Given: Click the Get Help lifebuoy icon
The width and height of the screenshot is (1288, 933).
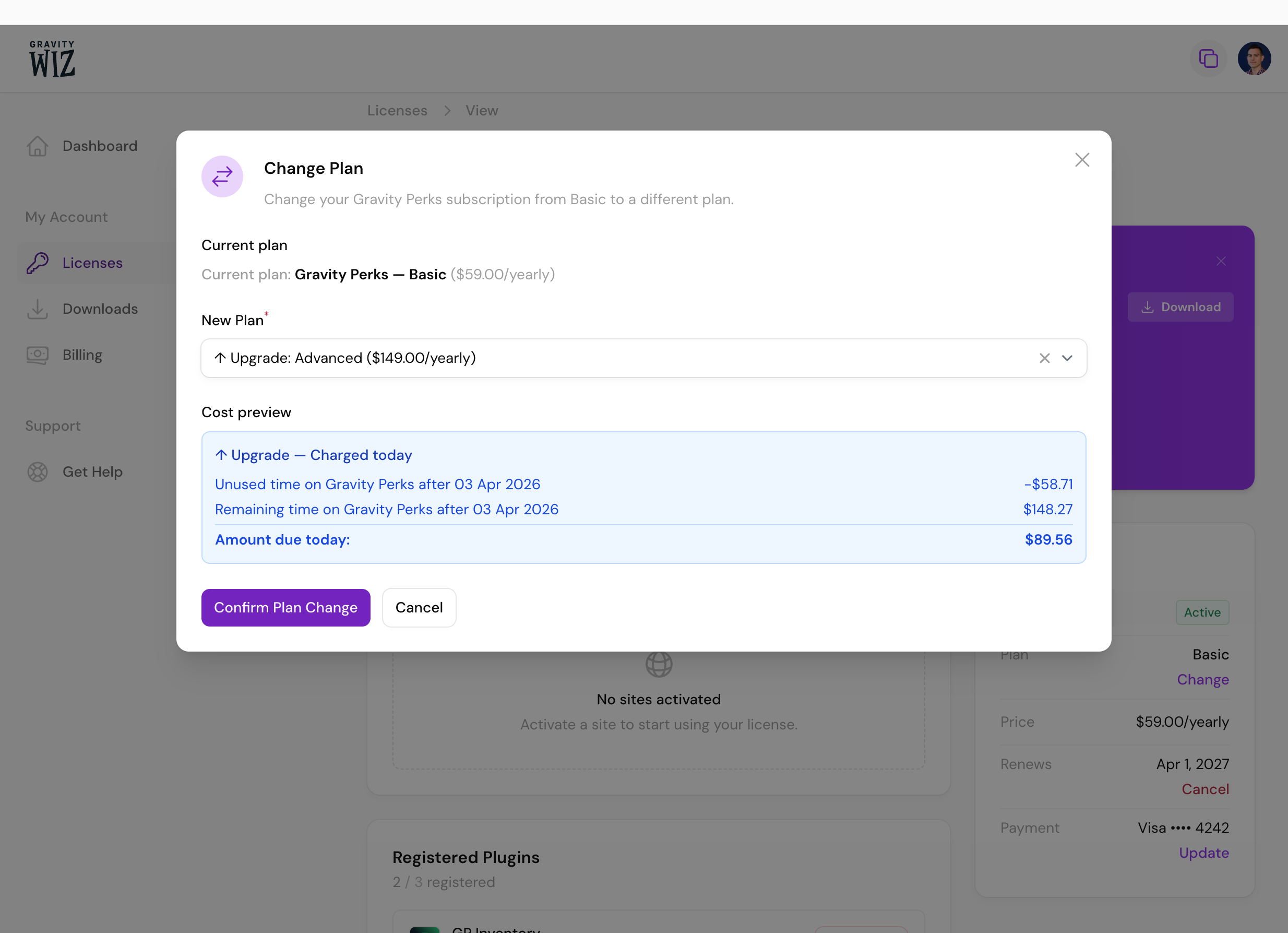Looking at the screenshot, I should (38, 471).
